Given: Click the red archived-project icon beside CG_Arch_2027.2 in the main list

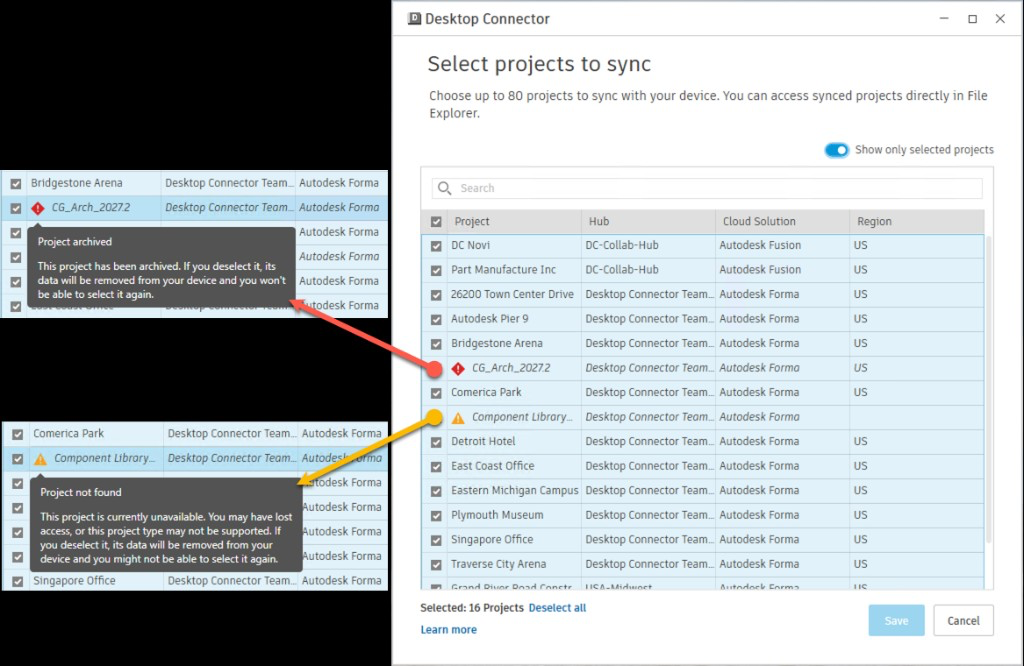Looking at the screenshot, I should point(458,368).
